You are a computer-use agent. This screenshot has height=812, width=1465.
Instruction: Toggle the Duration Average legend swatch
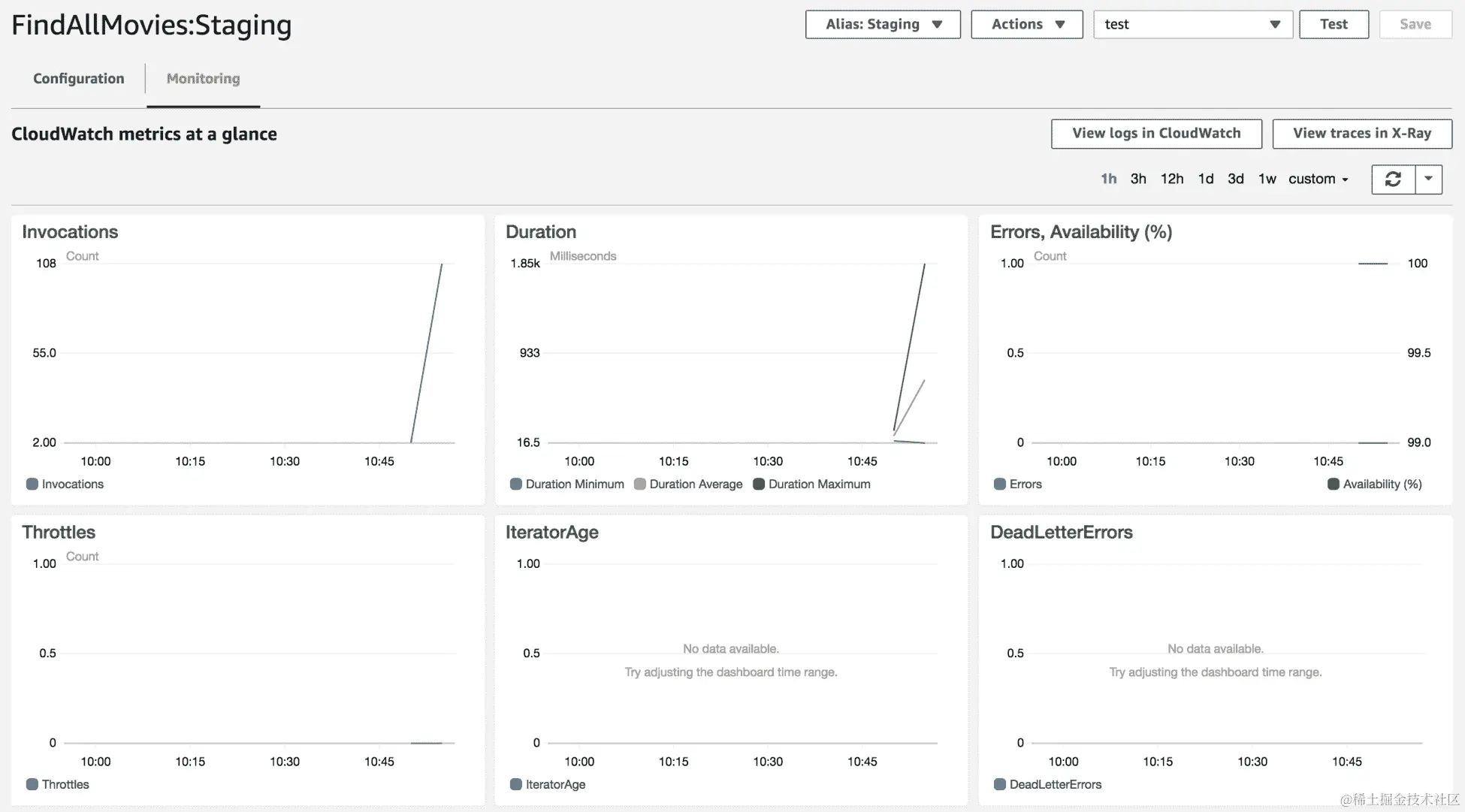[640, 484]
